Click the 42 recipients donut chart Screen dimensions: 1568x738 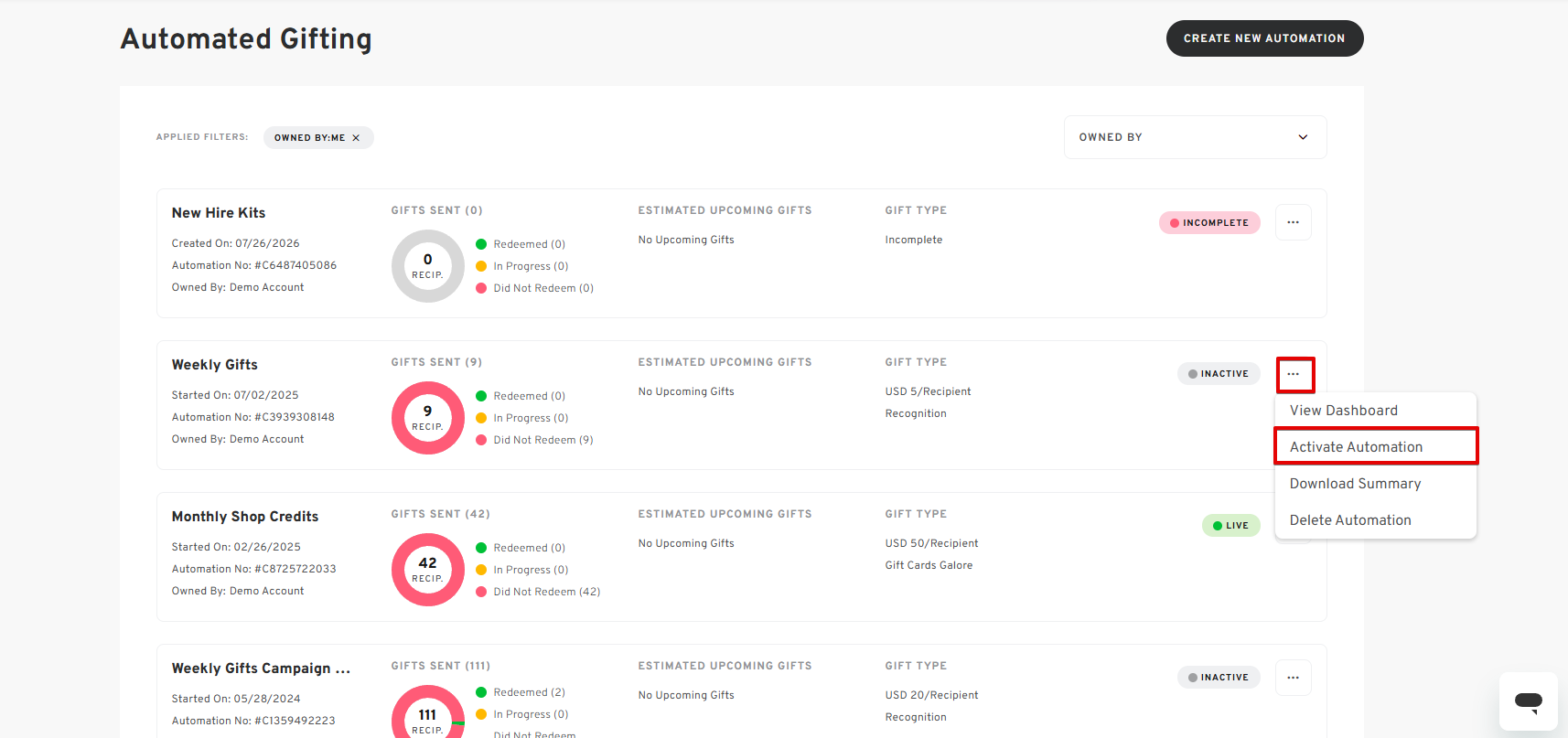tap(428, 570)
